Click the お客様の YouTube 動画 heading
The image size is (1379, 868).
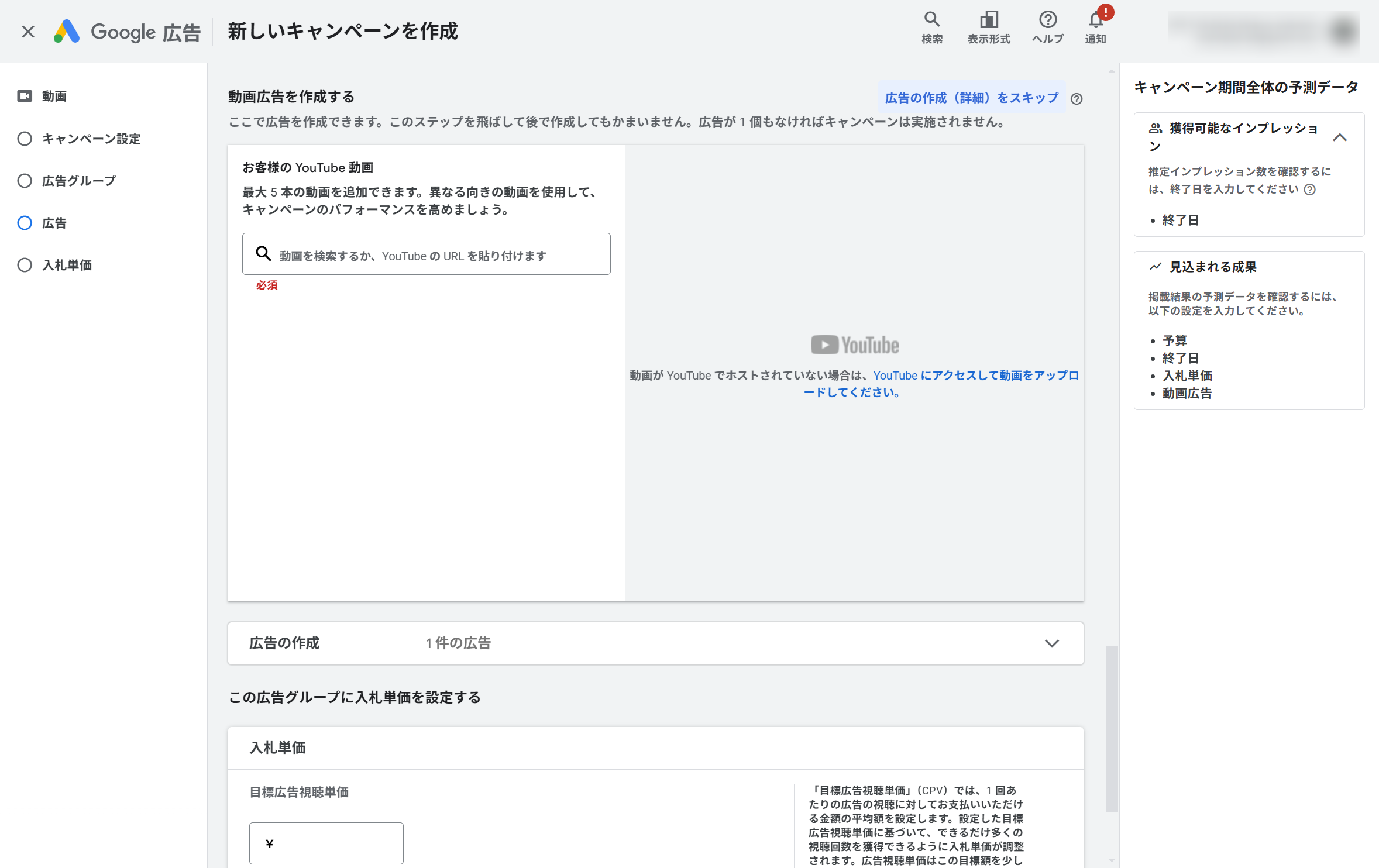coord(308,167)
